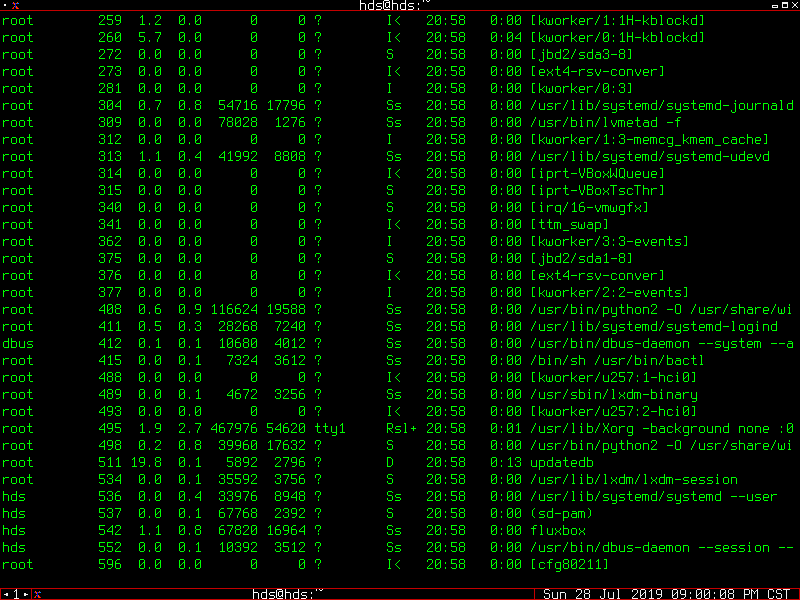Viewport: 800px width, 600px height.
Task: Click the next workspace arrow
Action: (23, 591)
